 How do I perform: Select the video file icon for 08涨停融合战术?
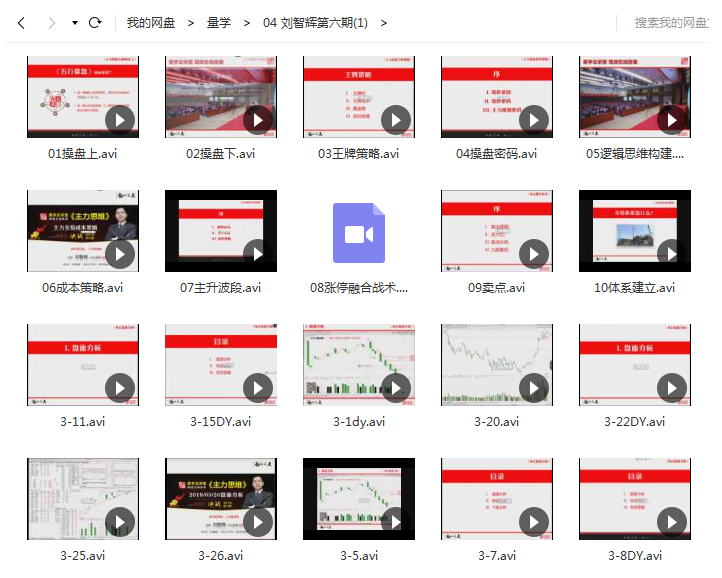[x=359, y=233]
